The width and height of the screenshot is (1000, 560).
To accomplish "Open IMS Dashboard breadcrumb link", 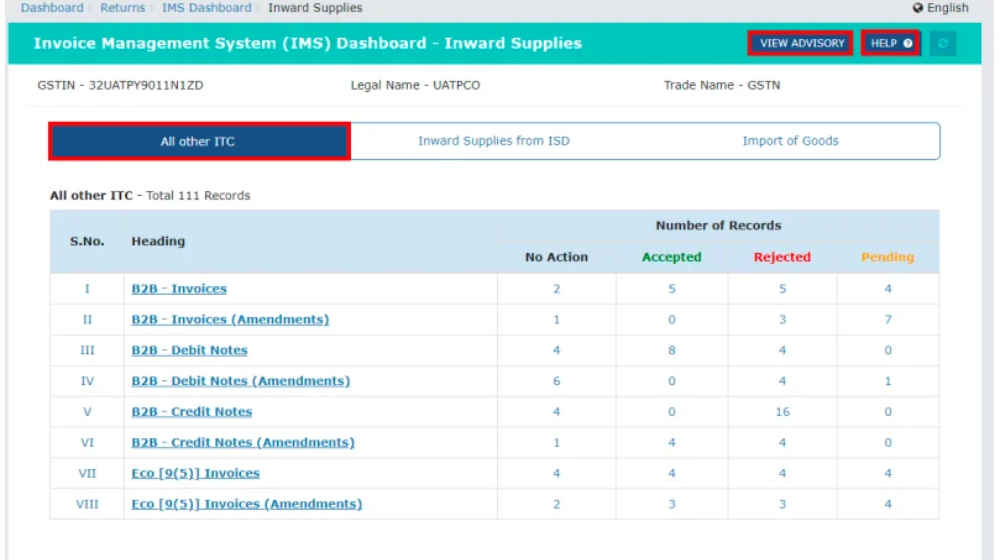I will (207, 8).
